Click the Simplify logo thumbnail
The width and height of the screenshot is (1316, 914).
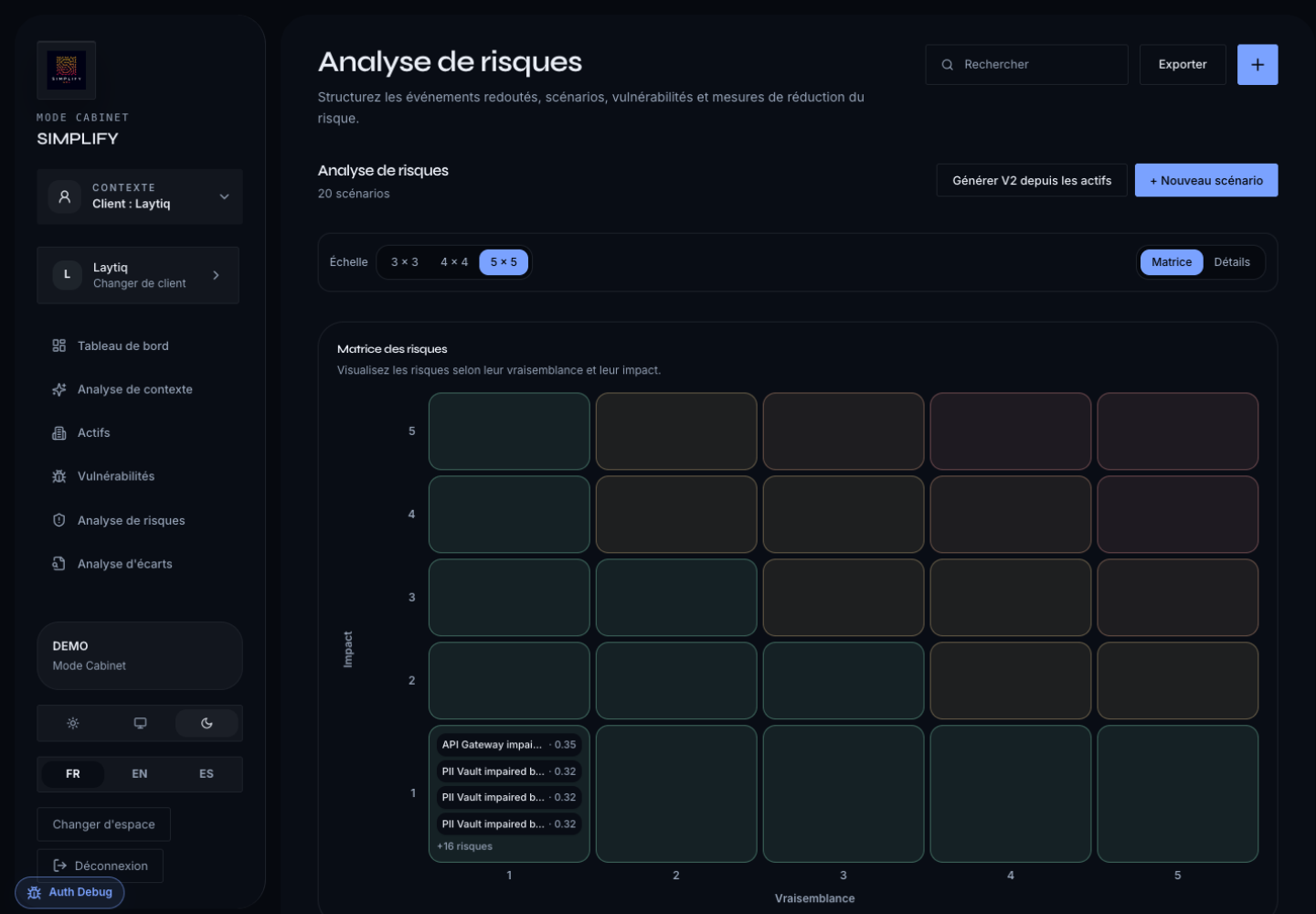[66, 70]
